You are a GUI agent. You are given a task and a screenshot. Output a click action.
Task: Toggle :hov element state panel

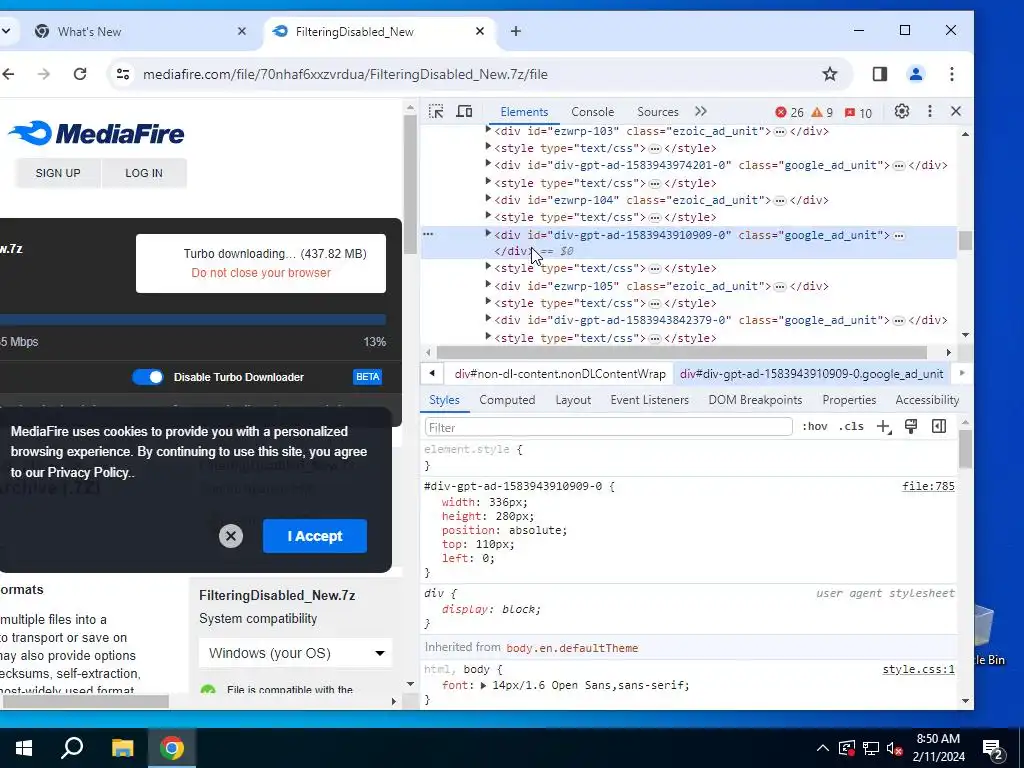pyautogui.click(x=814, y=426)
